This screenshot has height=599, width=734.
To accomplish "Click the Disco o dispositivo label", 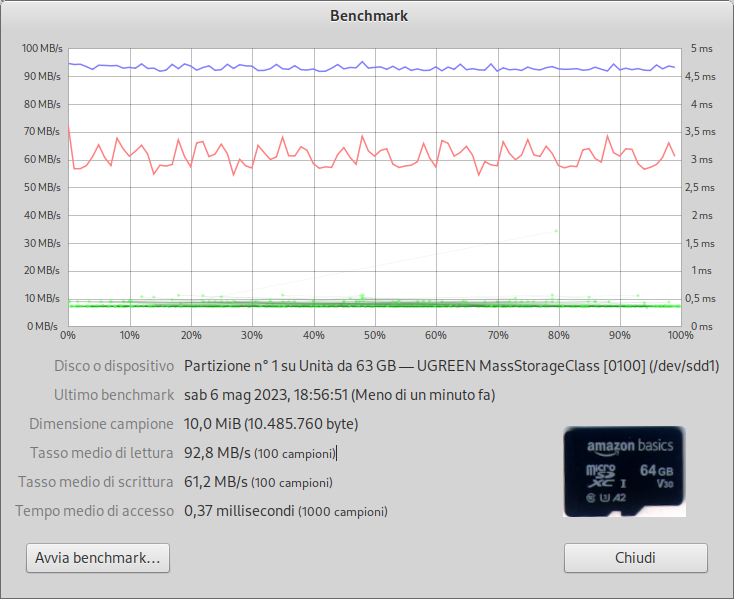I will [x=114, y=367].
